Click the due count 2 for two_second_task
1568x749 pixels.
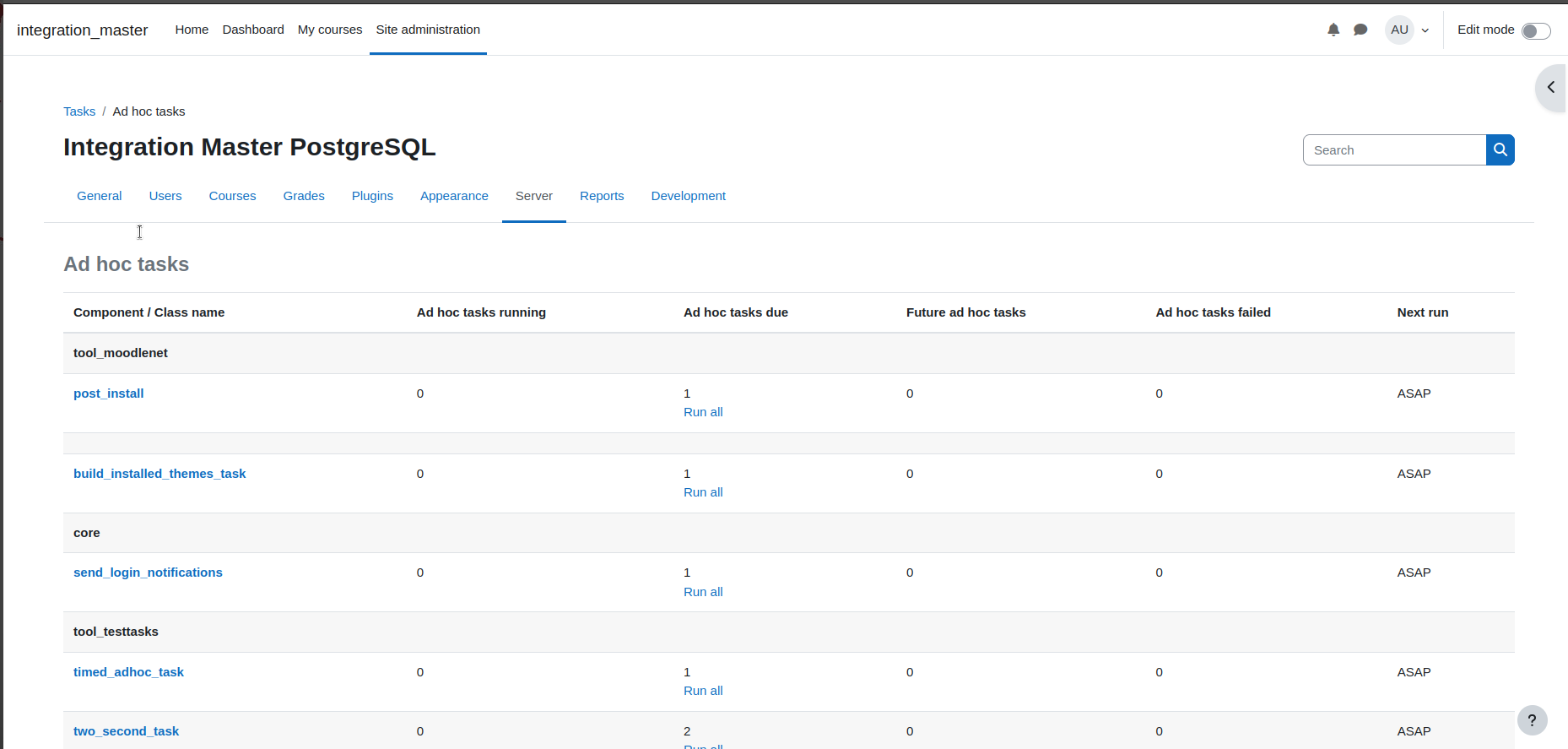pos(687,731)
